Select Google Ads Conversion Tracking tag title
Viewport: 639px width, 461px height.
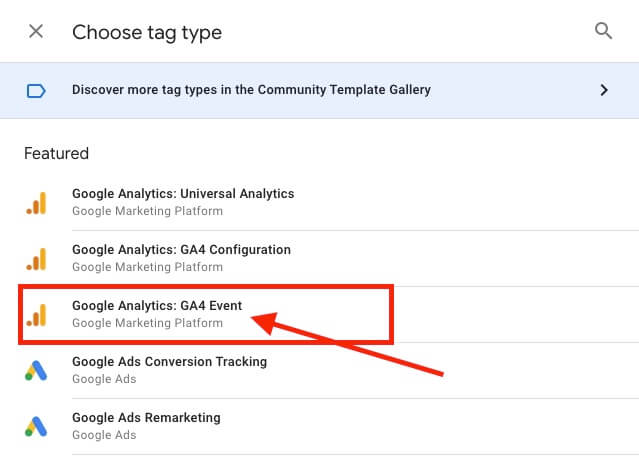click(x=169, y=362)
